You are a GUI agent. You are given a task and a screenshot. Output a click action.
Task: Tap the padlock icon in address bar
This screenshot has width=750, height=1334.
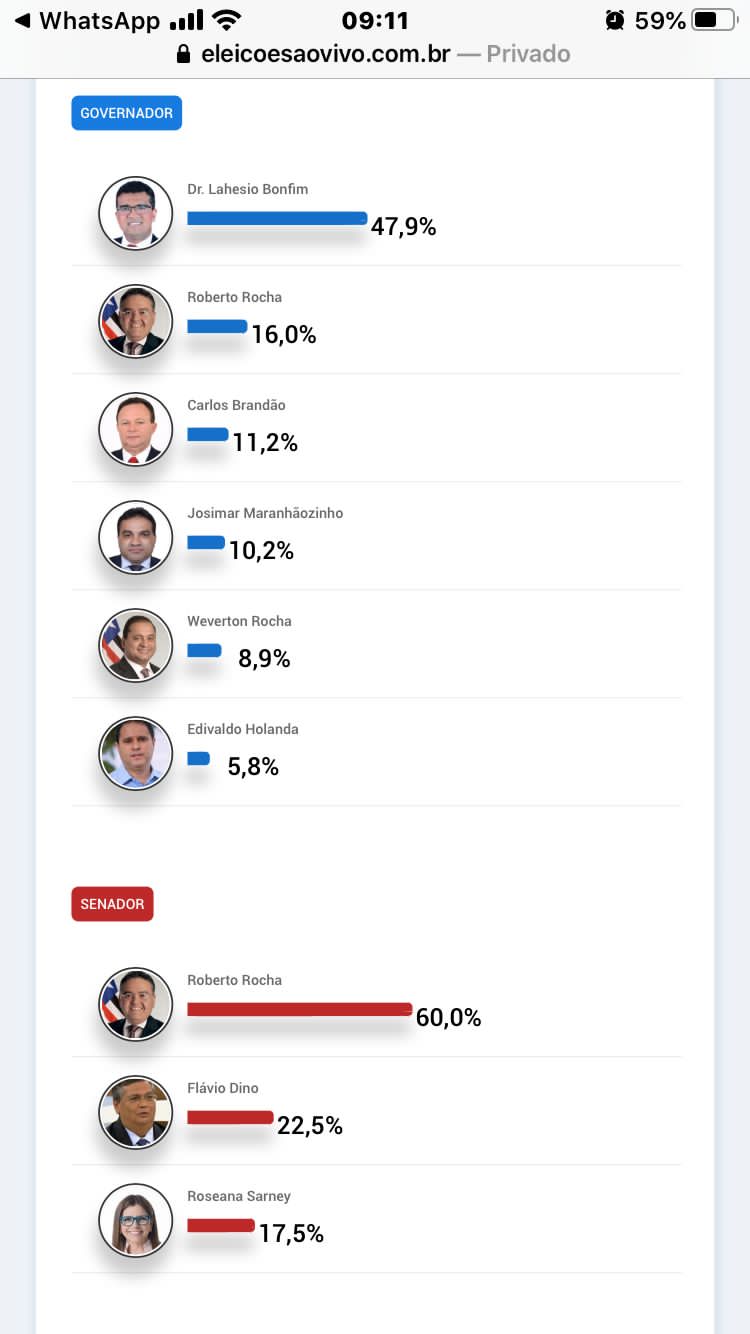point(183,54)
